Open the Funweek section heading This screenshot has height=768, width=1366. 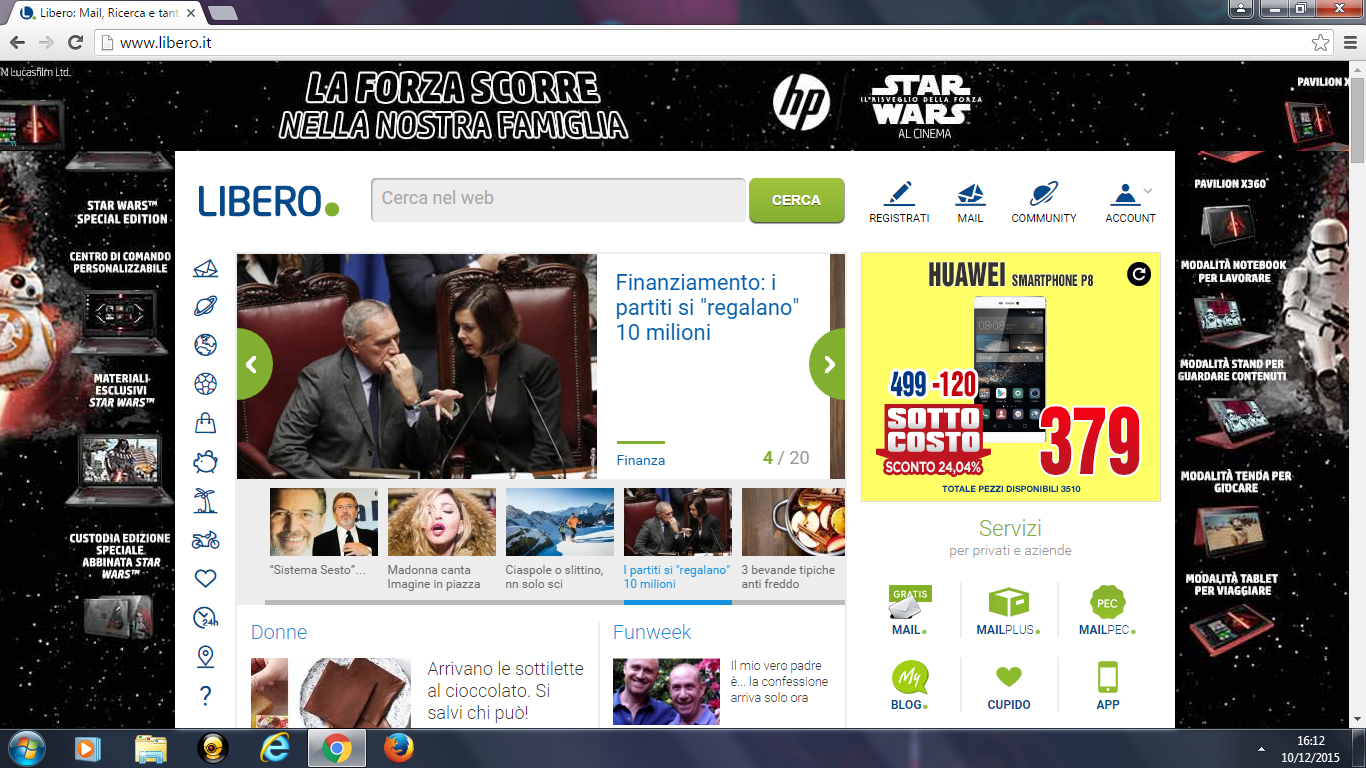tap(652, 632)
